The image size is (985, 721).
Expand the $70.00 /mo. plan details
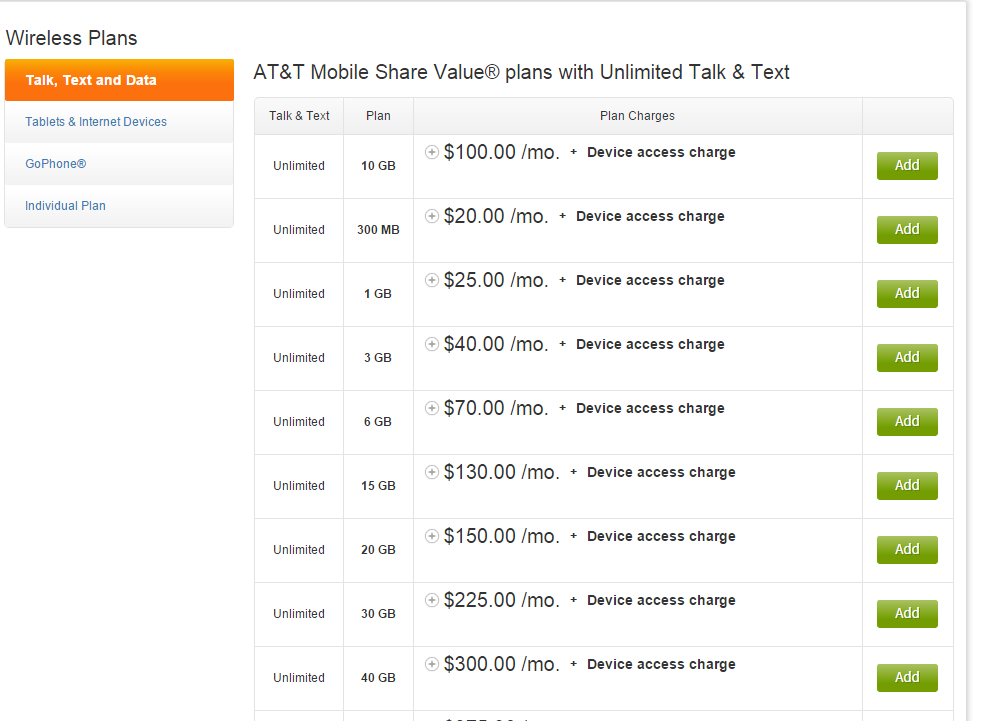[432, 408]
